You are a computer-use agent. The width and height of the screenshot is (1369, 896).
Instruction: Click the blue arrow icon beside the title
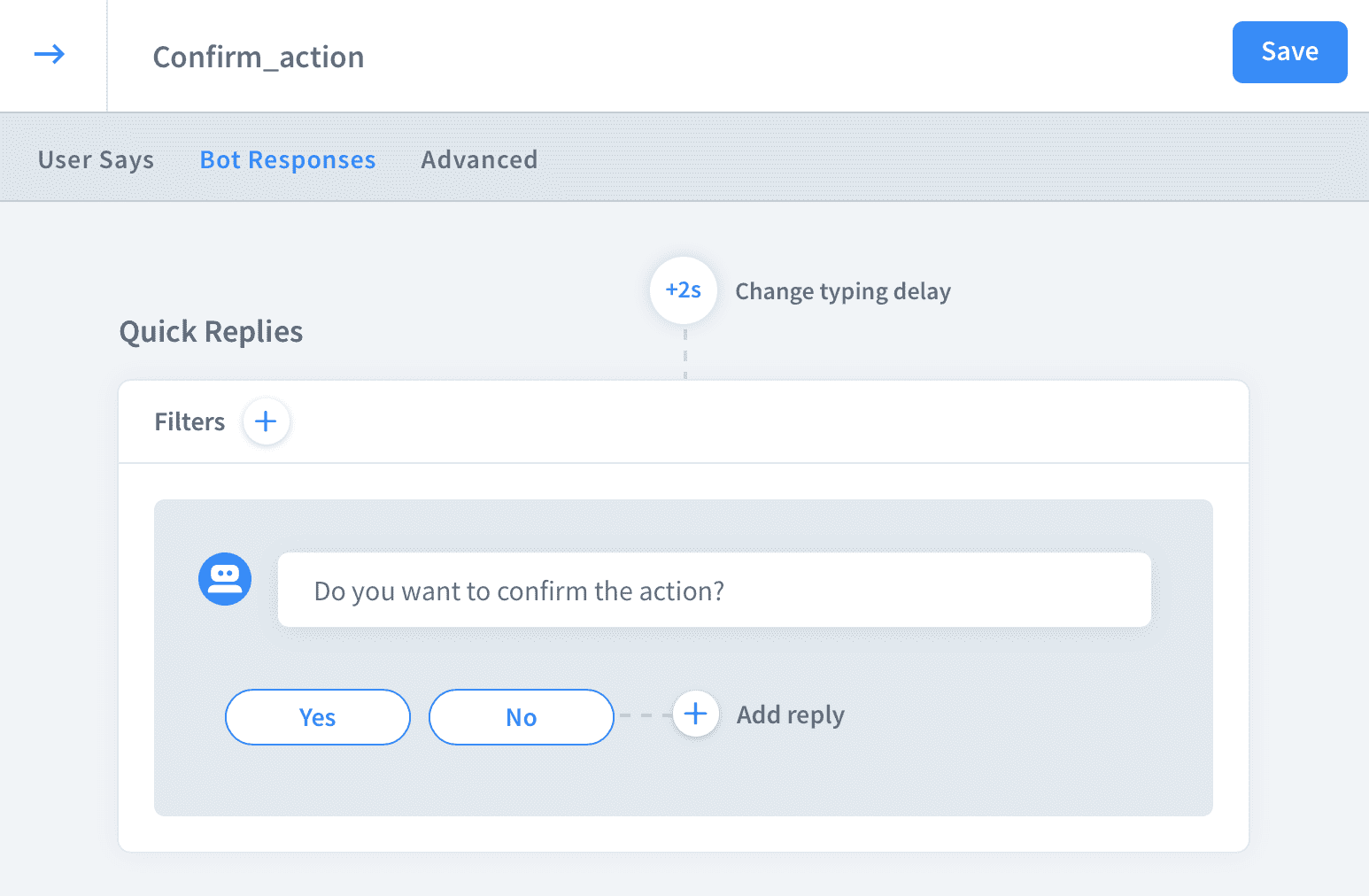(x=50, y=55)
